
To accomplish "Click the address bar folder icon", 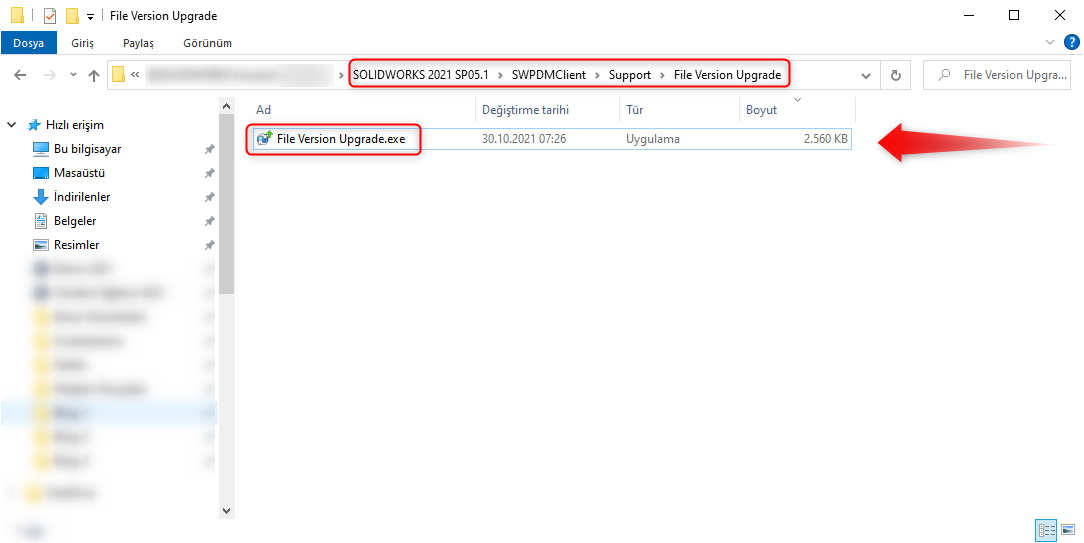I will [119, 75].
